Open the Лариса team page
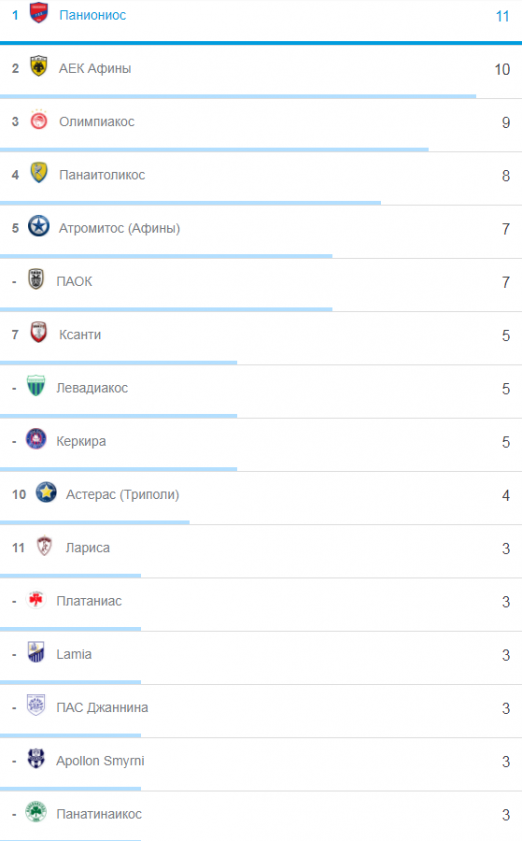The image size is (522, 841). tap(87, 548)
